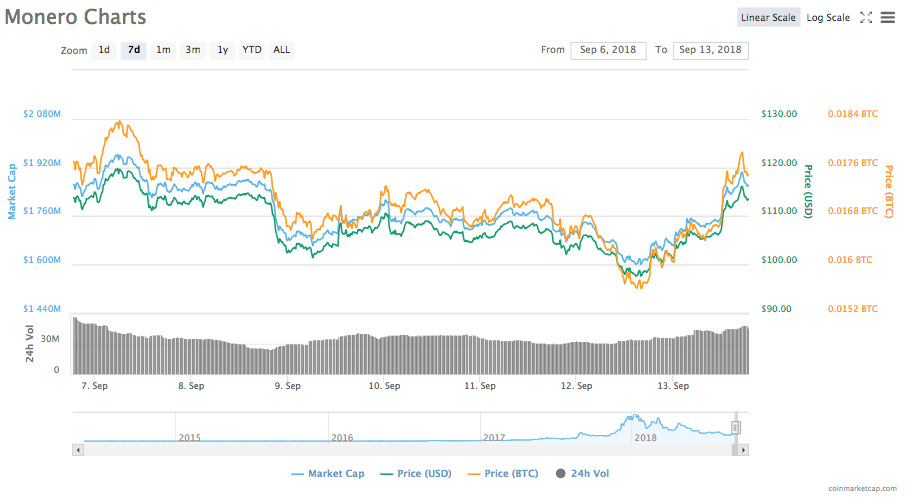Select 1d zoom range
Screen dimensions: 907x497
104,50
